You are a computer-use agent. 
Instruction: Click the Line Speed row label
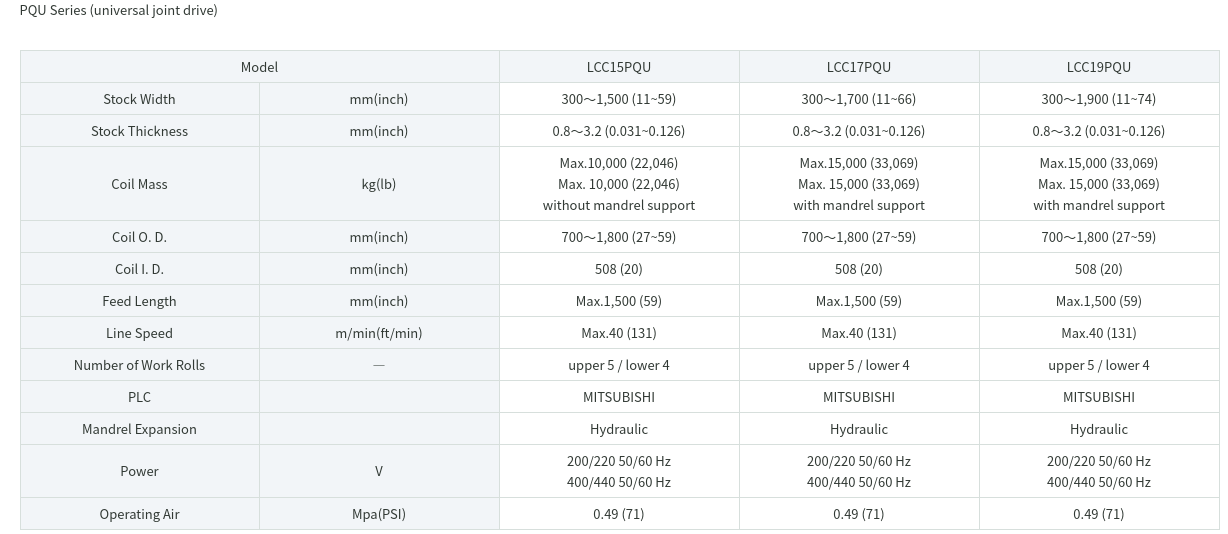pos(140,333)
